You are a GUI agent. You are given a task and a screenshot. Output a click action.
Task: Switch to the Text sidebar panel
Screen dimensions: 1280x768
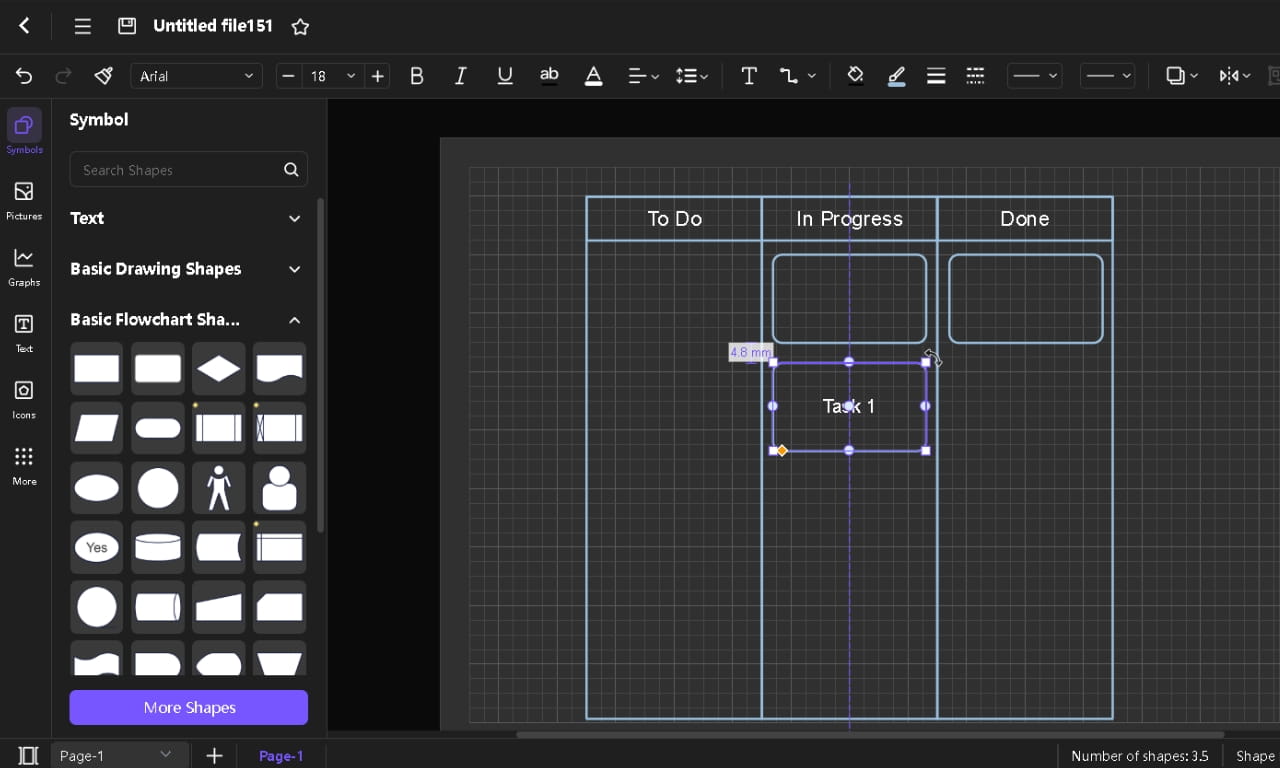(x=24, y=332)
